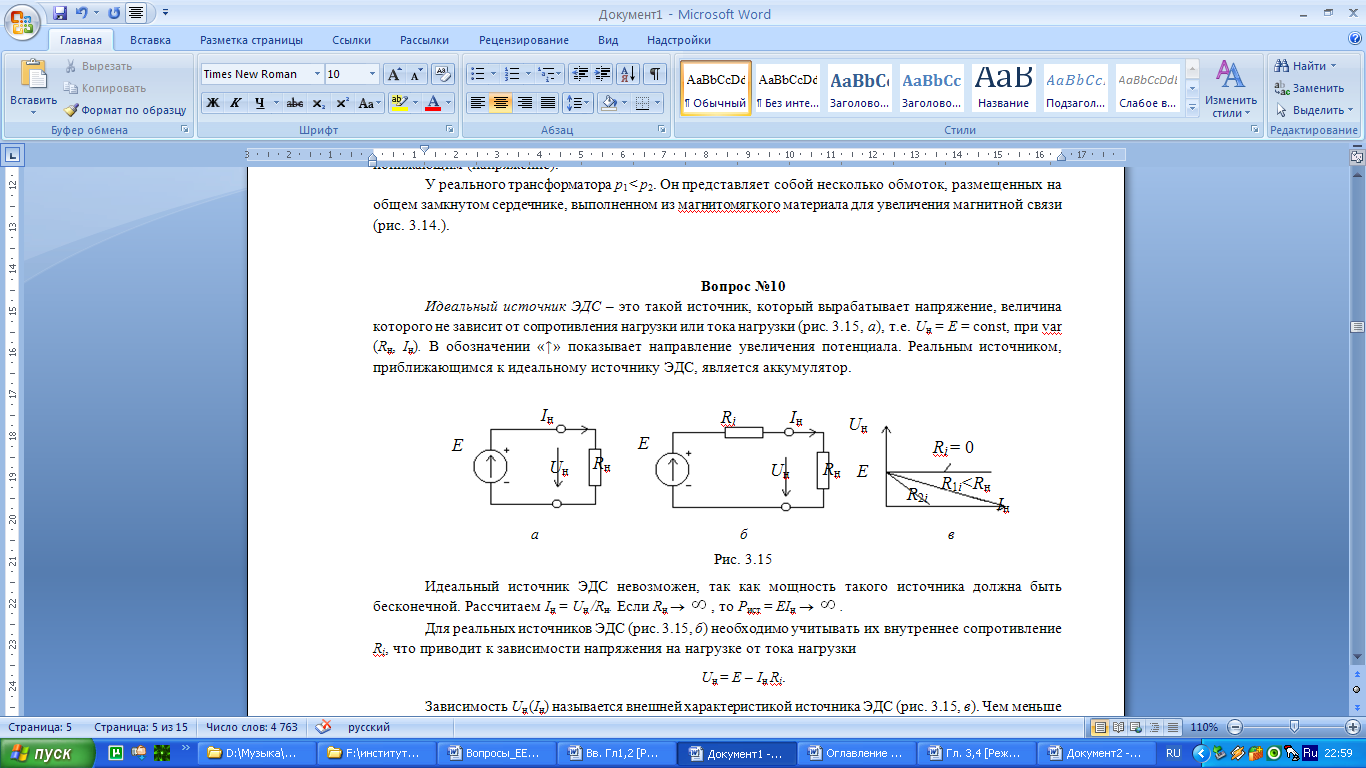This screenshot has height=768, width=1366.
Task: Open the Рецензирование tab
Action: pos(524,40)
